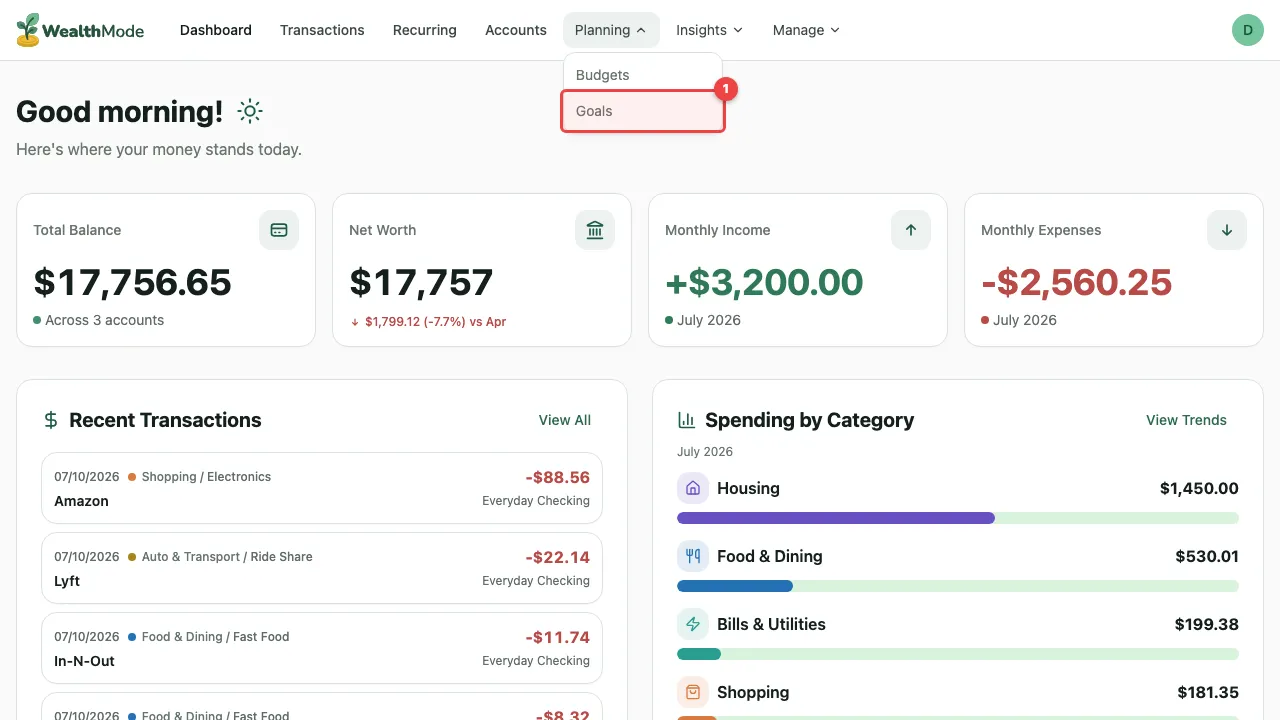Click the Shopping bag icon

pos(693,692)
